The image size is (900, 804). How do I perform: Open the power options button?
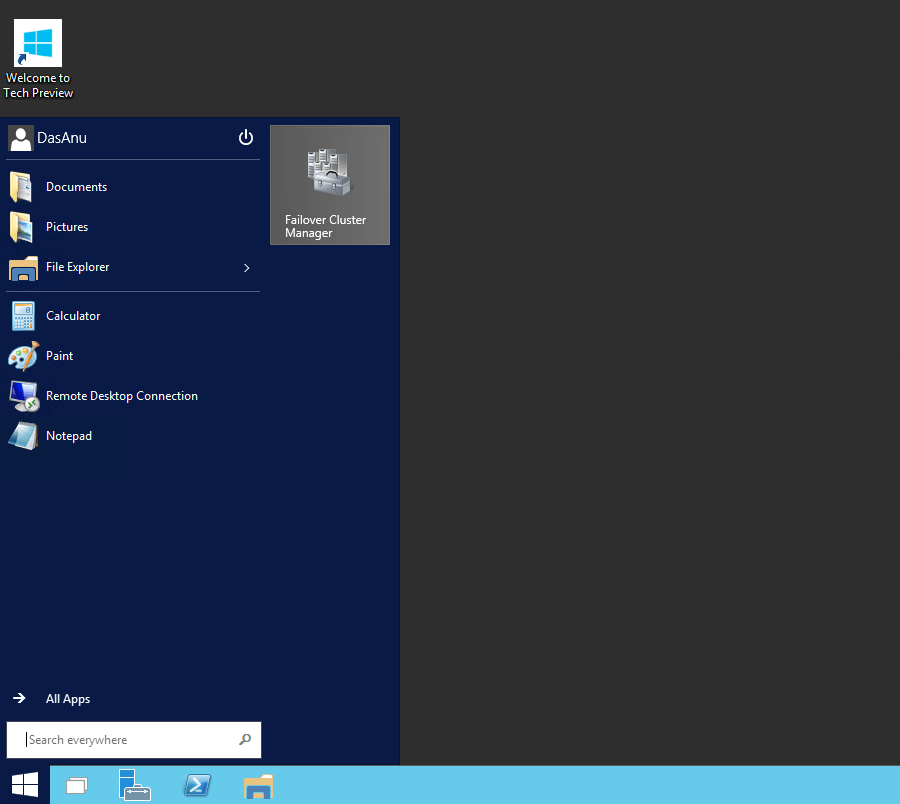tap(246, 138)
